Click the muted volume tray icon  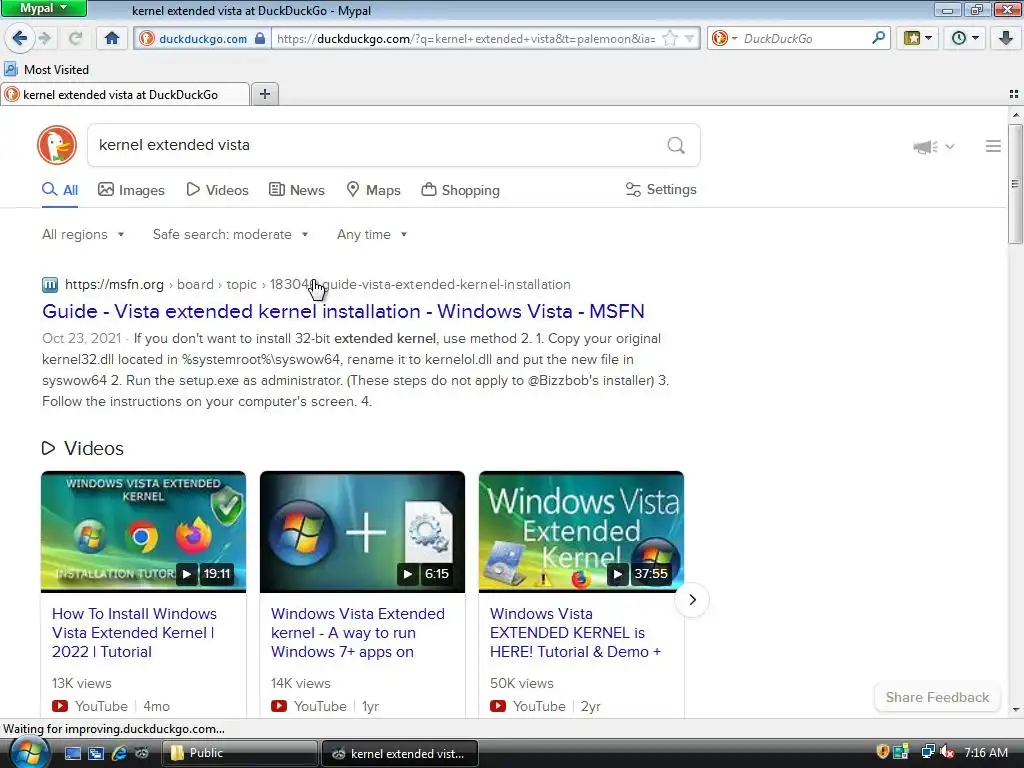click(x=947, y=752)
